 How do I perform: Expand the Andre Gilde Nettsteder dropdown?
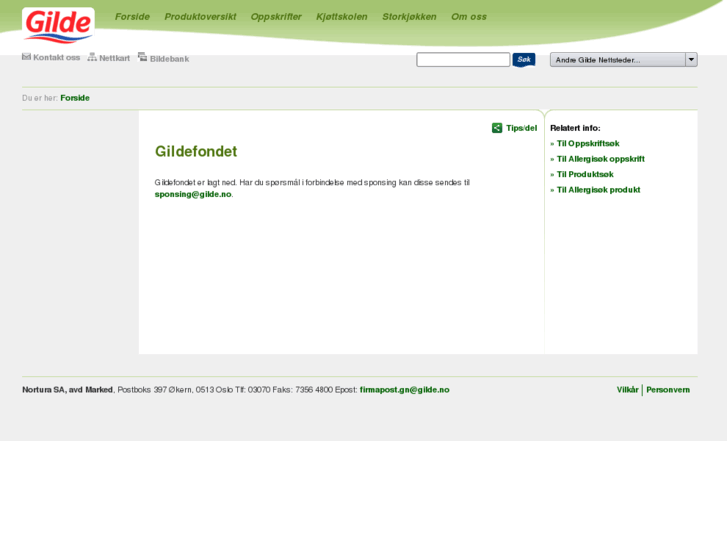624,60
